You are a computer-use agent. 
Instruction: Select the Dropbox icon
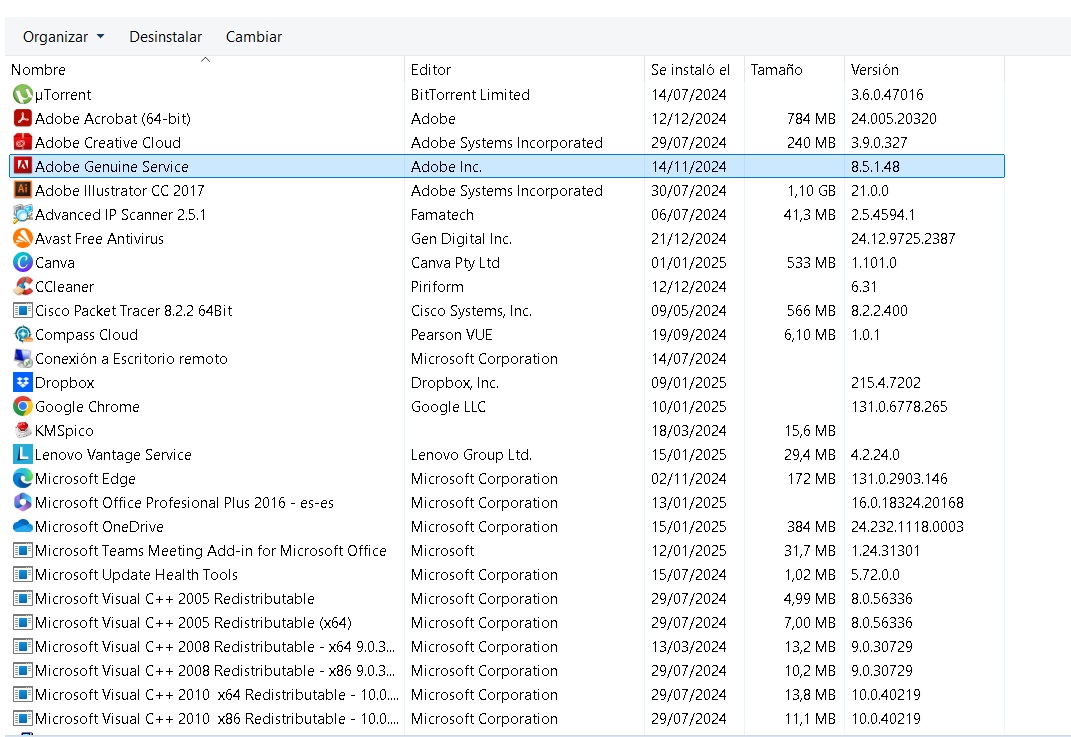tap(23, 383)
